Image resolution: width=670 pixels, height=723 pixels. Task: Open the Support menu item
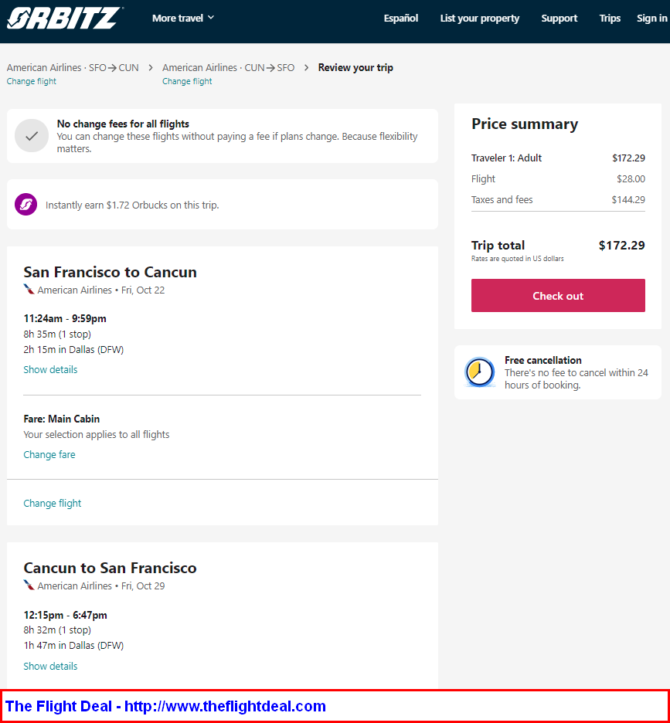559,18
